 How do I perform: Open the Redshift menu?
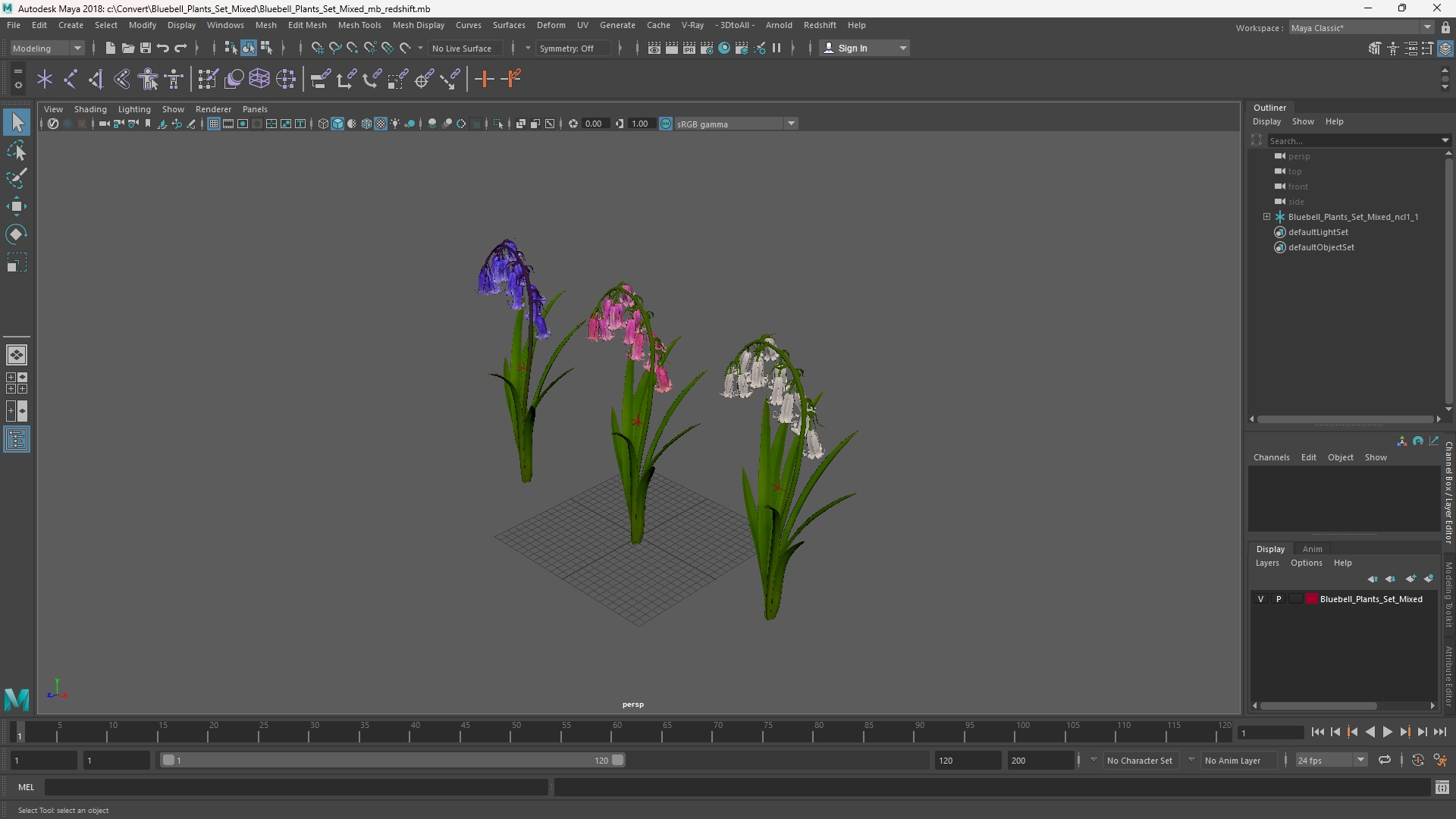(820, 25)
